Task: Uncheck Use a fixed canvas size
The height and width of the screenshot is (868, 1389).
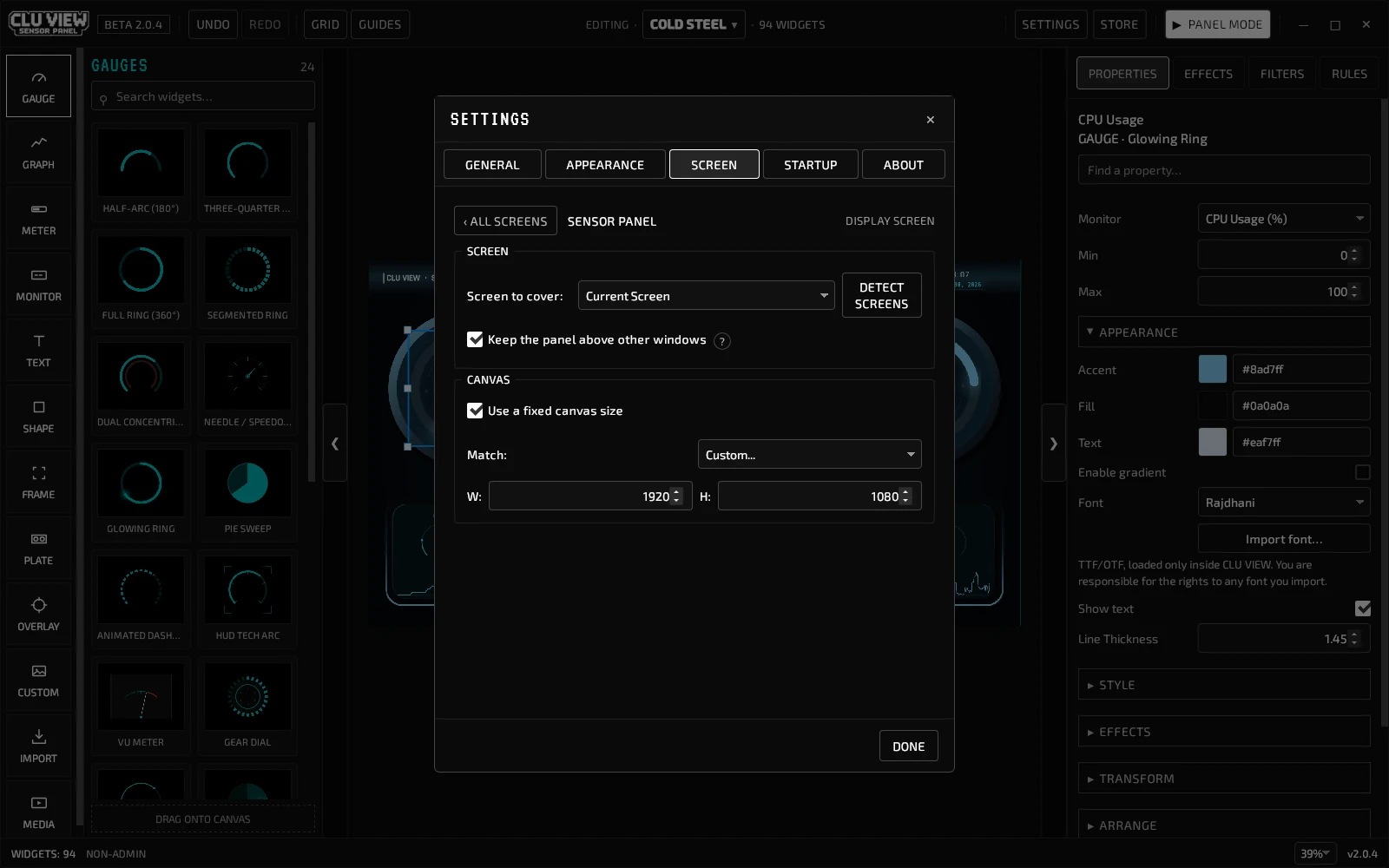Action: click(x=475, y=411)
